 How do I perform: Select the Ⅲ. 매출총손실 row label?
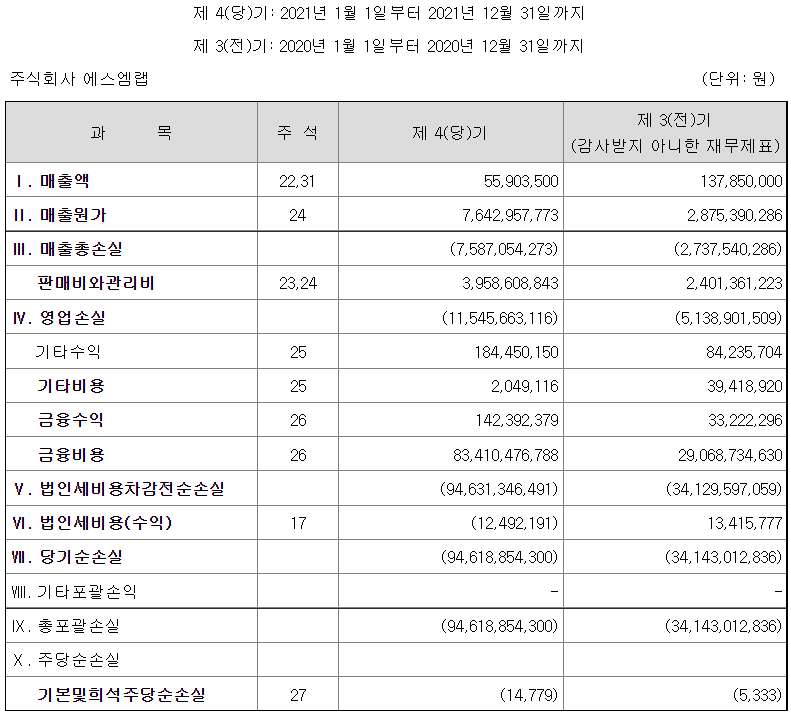68,249
